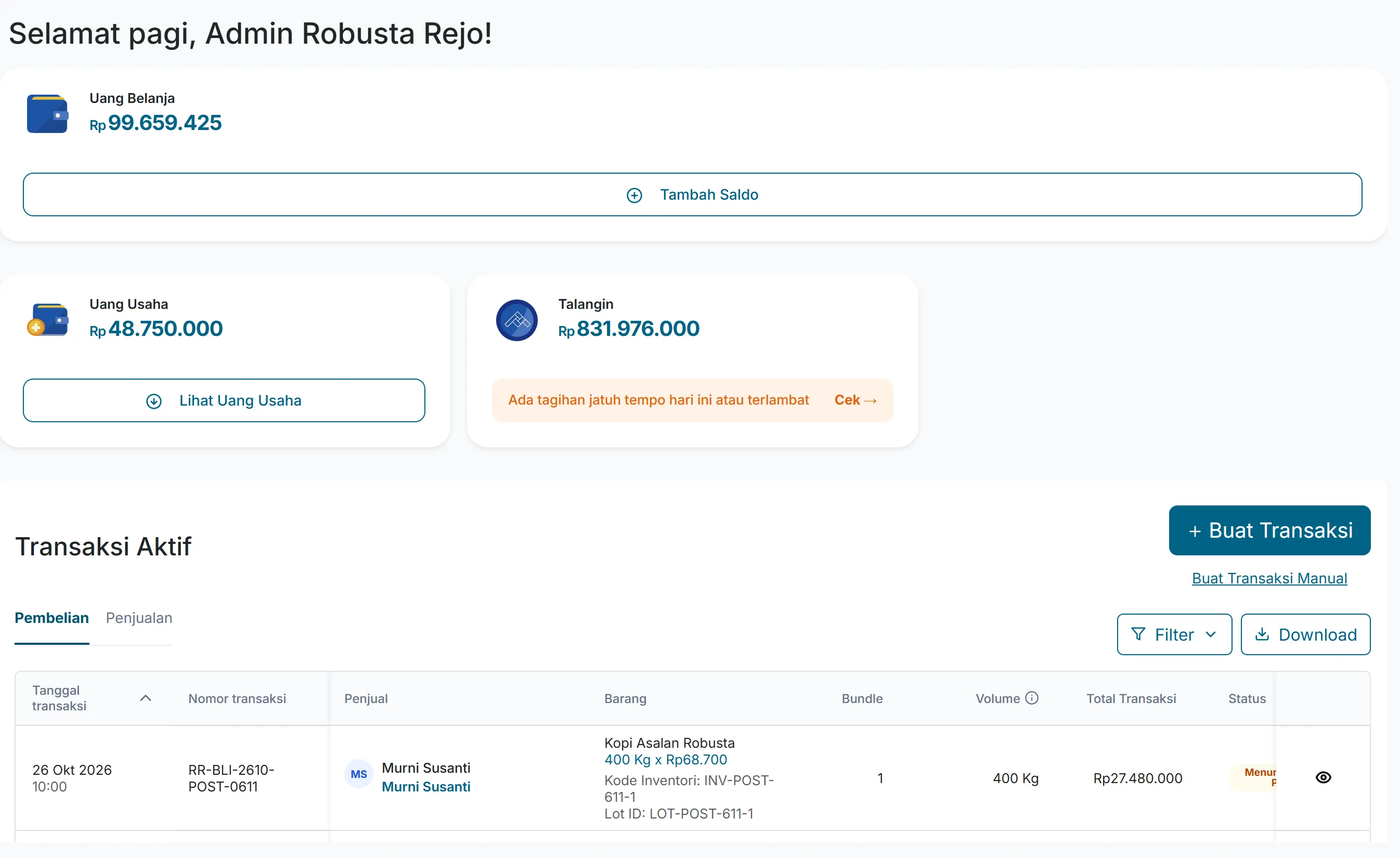
Task: Click the Nomor transaksi column header
Action: click(237, 698)
